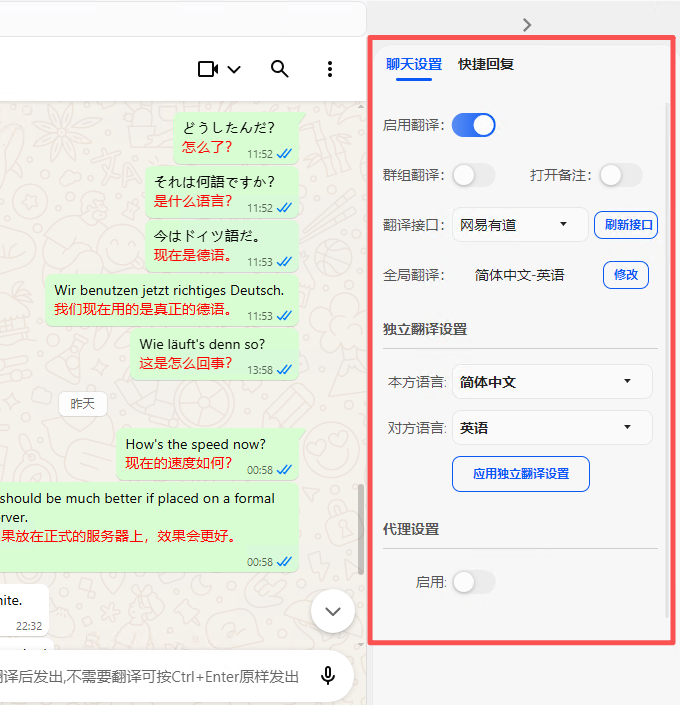680x705 pixels.
Task: Enable the proxy 启用 toggle
Action: point(474,582)
